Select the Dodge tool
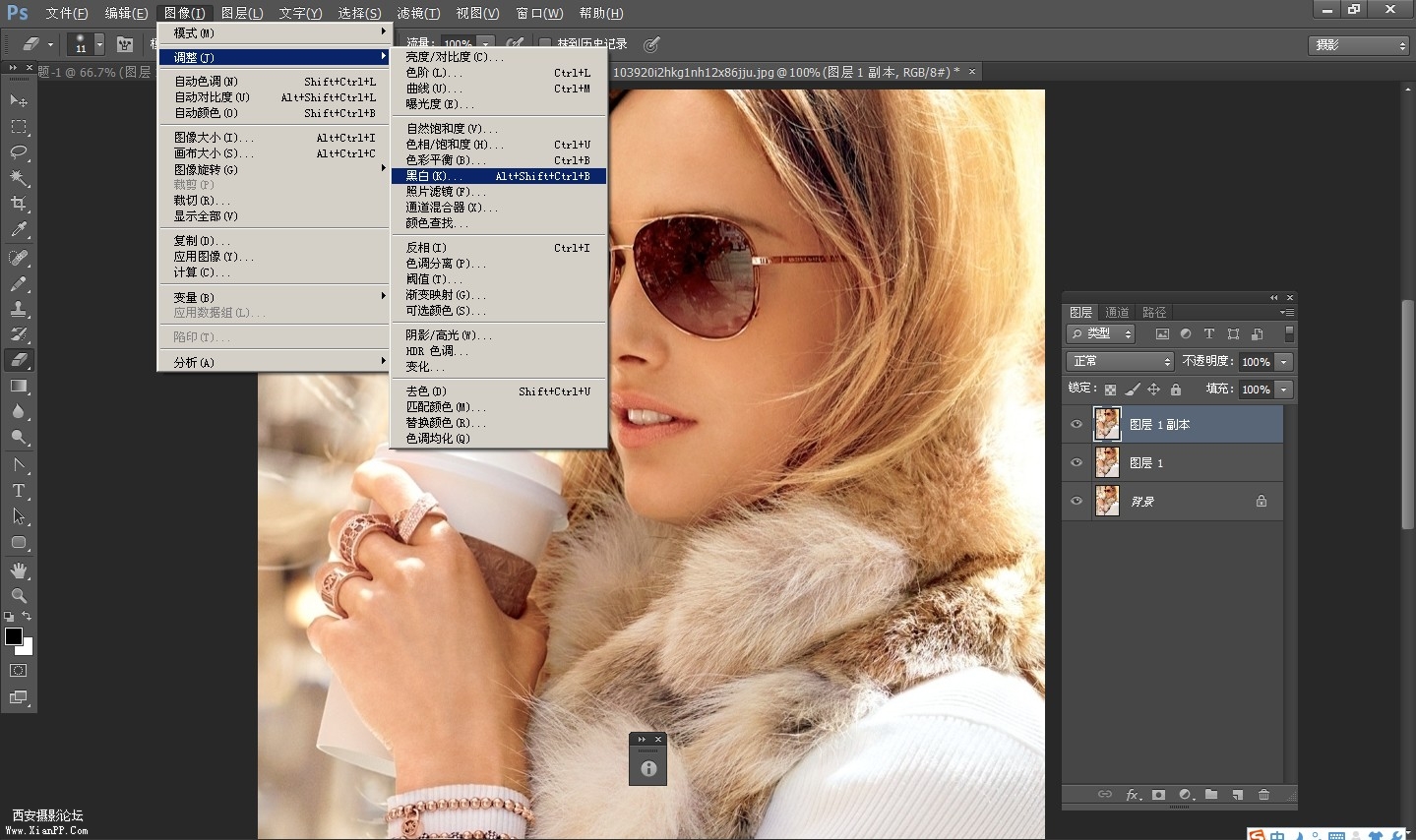This screenshot has width=1416, height=840. coord(19,437)
